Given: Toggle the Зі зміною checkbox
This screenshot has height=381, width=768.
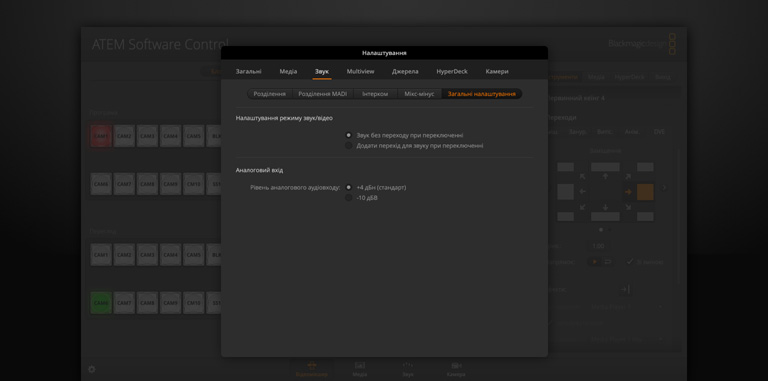Looking at the screenshot, I should pos(630,262).
